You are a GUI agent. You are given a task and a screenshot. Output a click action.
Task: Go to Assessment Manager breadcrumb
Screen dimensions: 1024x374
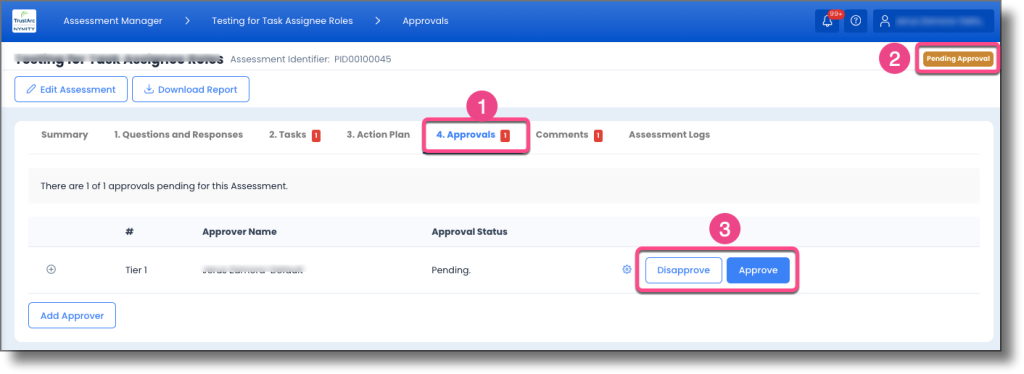pos(113,21)
